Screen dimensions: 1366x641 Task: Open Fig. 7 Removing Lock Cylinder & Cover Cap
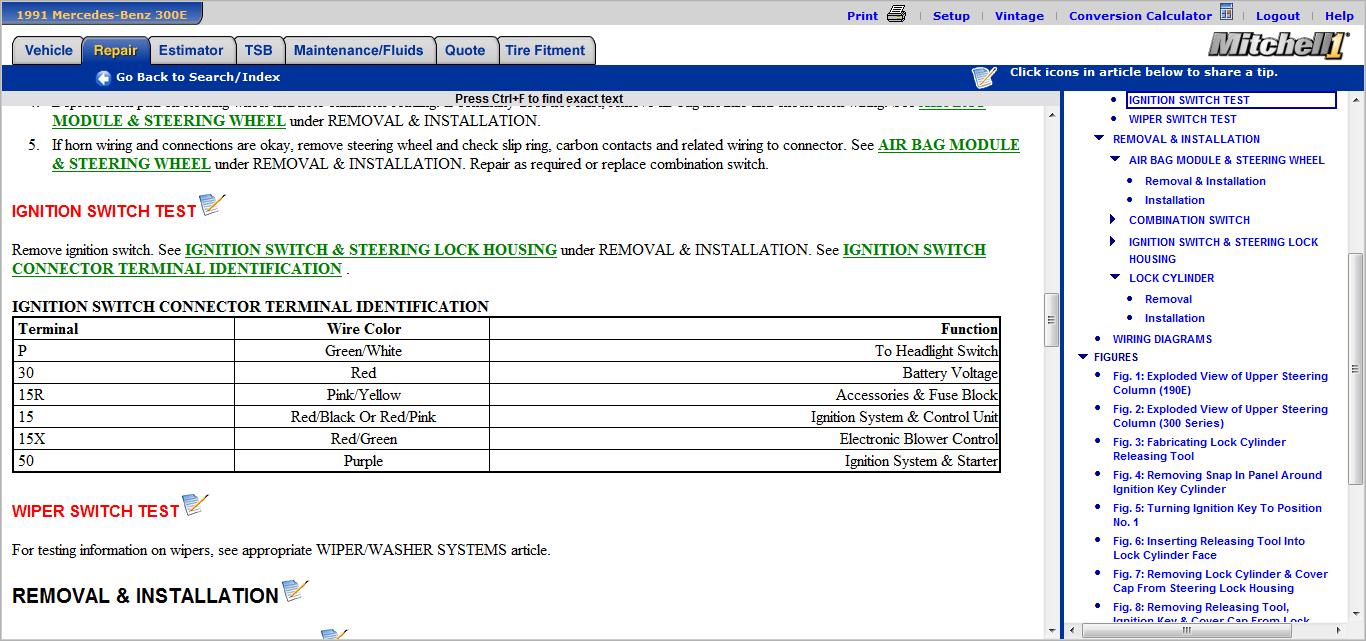point(1220,581)
